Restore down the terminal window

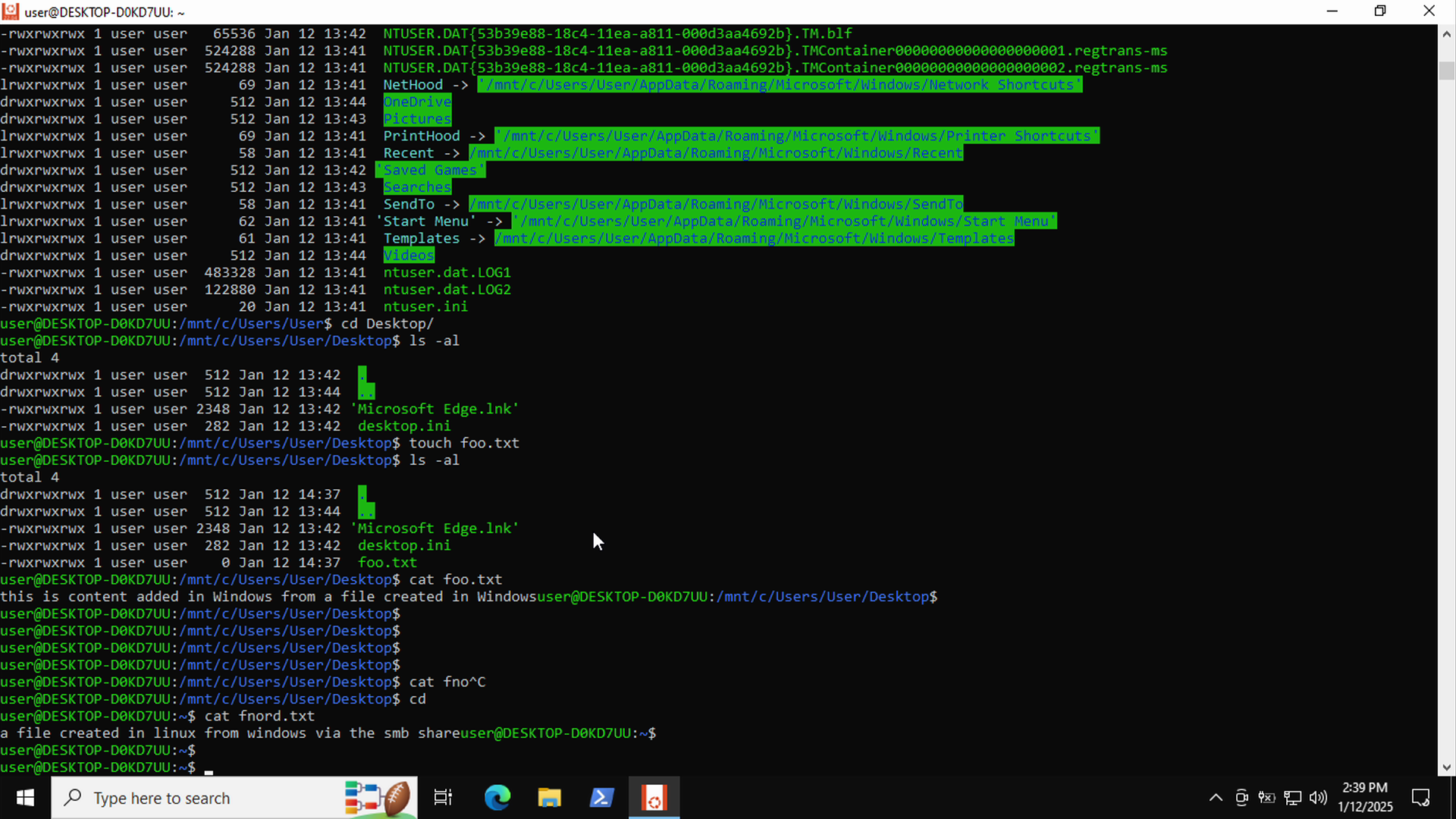coord(1380,11)
